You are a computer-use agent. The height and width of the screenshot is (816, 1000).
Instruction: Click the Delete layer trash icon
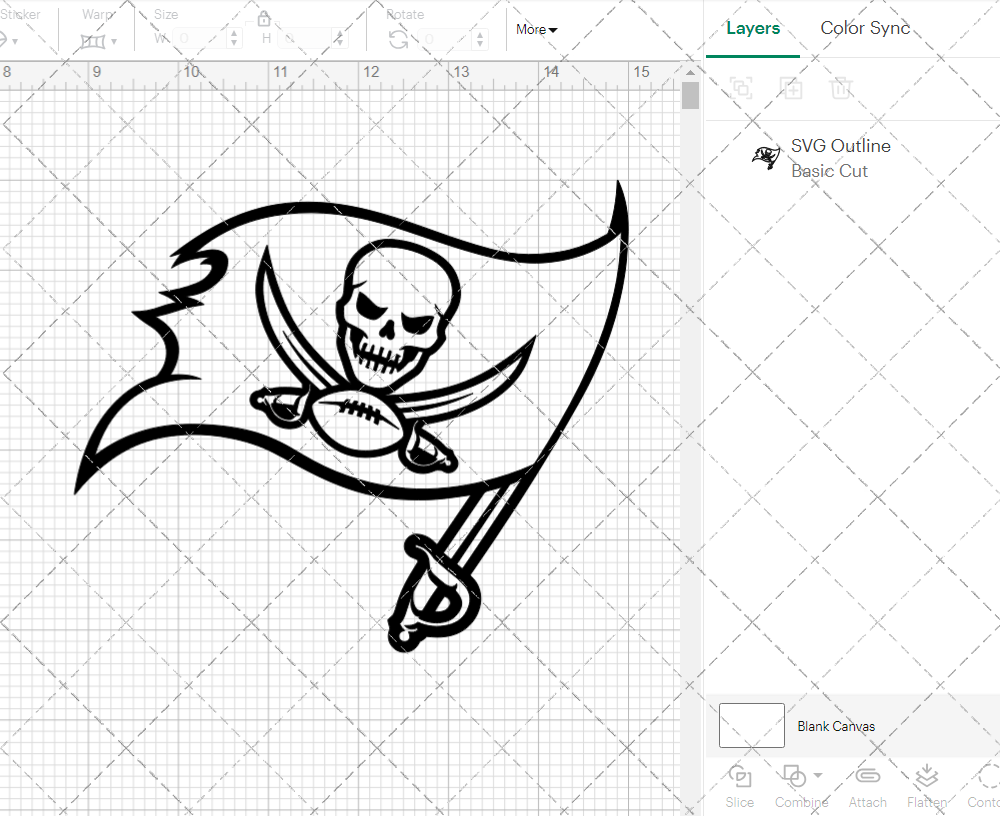(842, 88)
